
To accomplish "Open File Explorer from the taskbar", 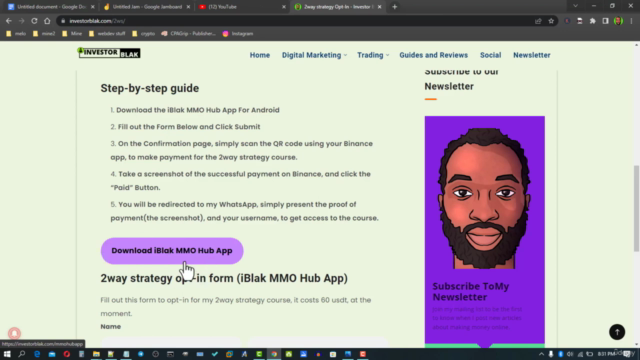I will [x=96, y=354].
